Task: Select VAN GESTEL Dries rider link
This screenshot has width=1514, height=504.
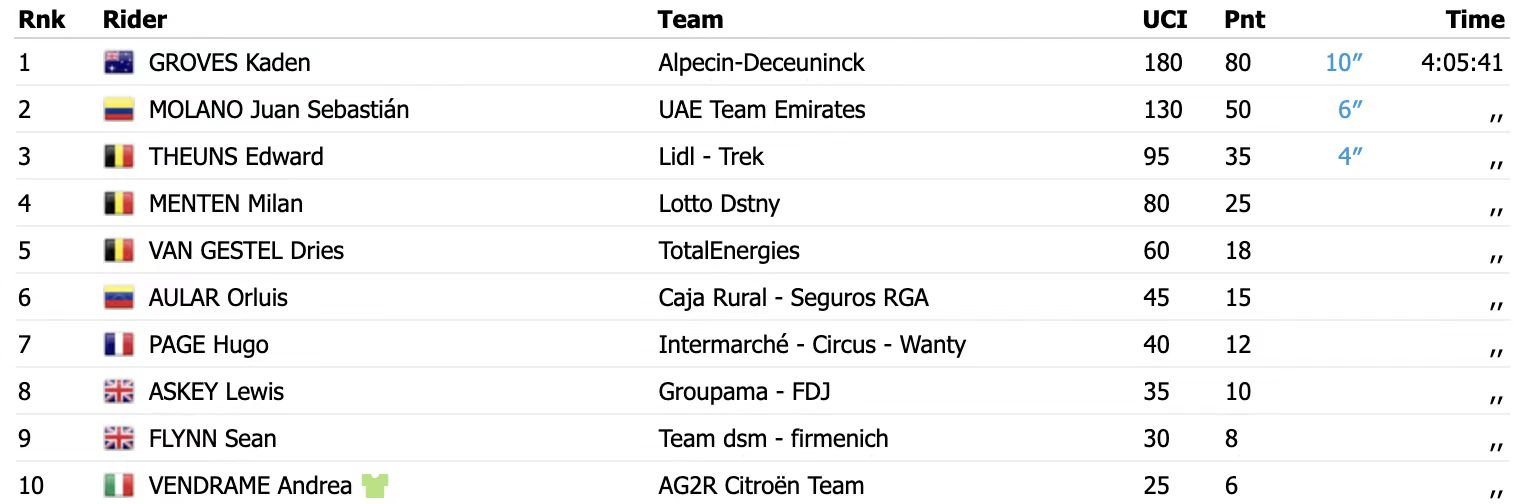Action: tap(246, 251)
